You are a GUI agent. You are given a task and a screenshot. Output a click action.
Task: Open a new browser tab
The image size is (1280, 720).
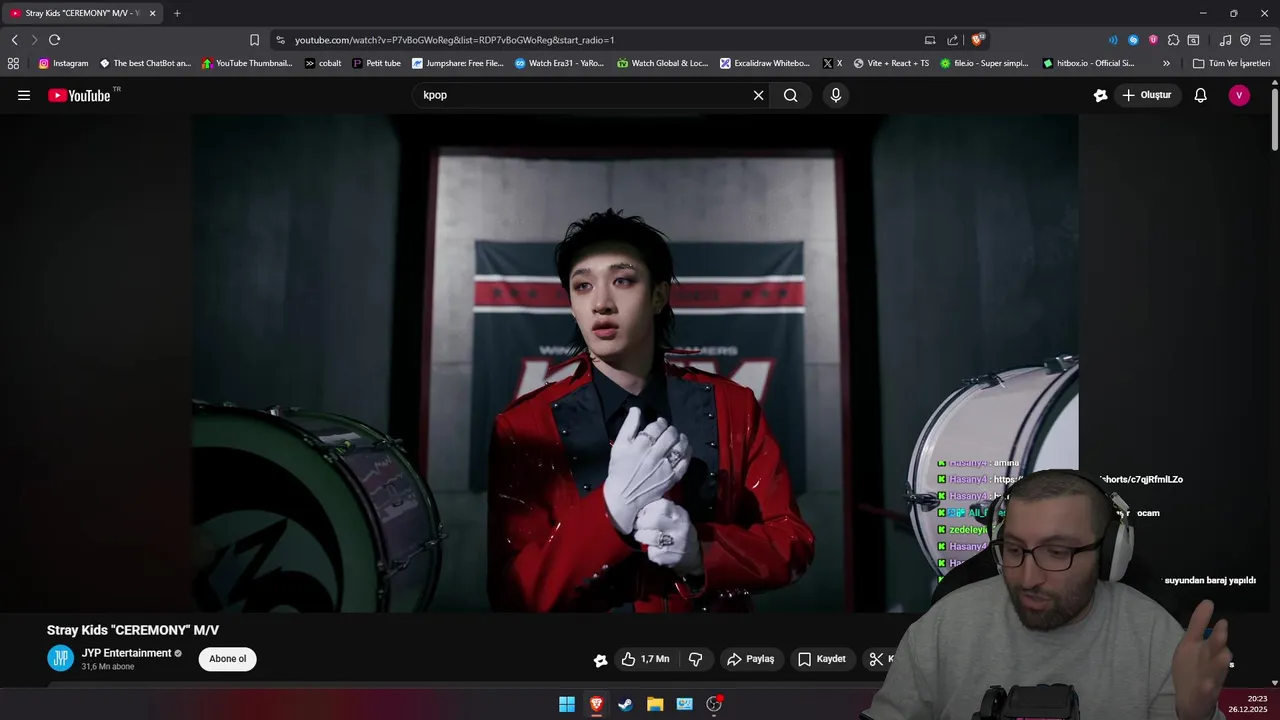coord(177,13)
